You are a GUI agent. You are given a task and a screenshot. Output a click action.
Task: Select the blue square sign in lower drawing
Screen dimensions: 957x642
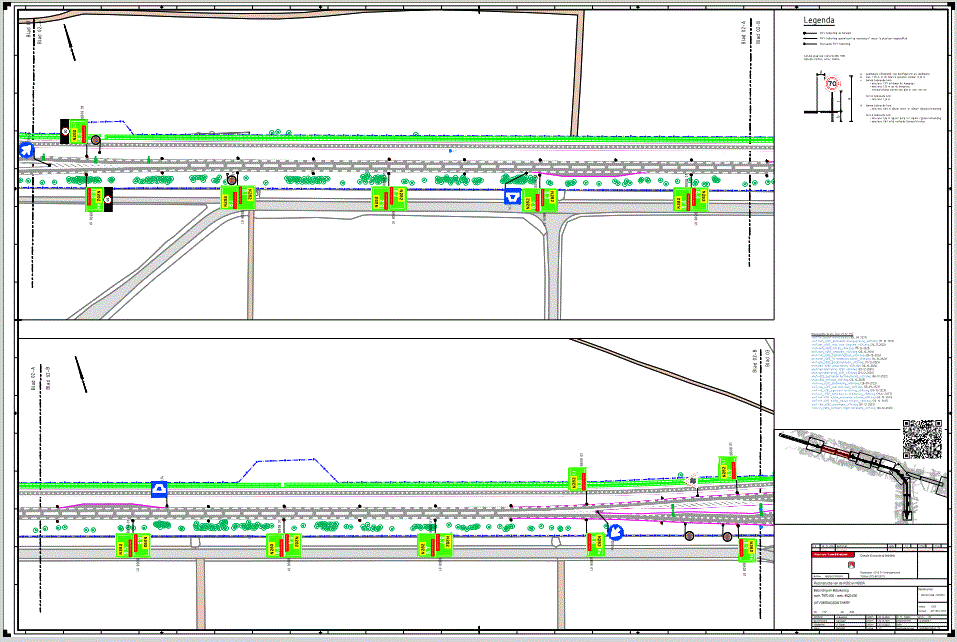click(x=158, y=489)
